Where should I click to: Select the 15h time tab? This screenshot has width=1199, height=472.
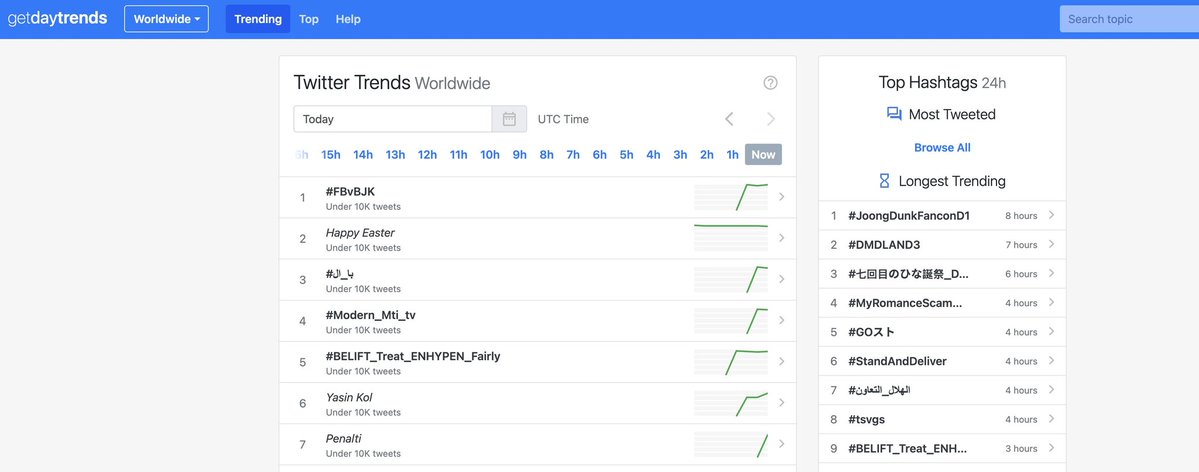coord(330,155)
